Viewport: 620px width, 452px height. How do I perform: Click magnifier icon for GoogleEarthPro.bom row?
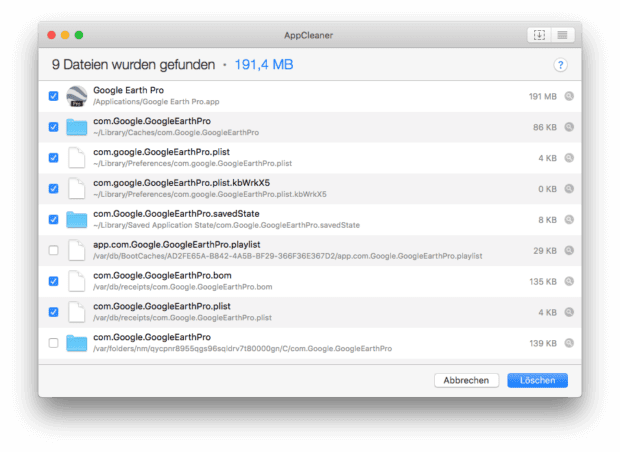[x=568, y=282]
